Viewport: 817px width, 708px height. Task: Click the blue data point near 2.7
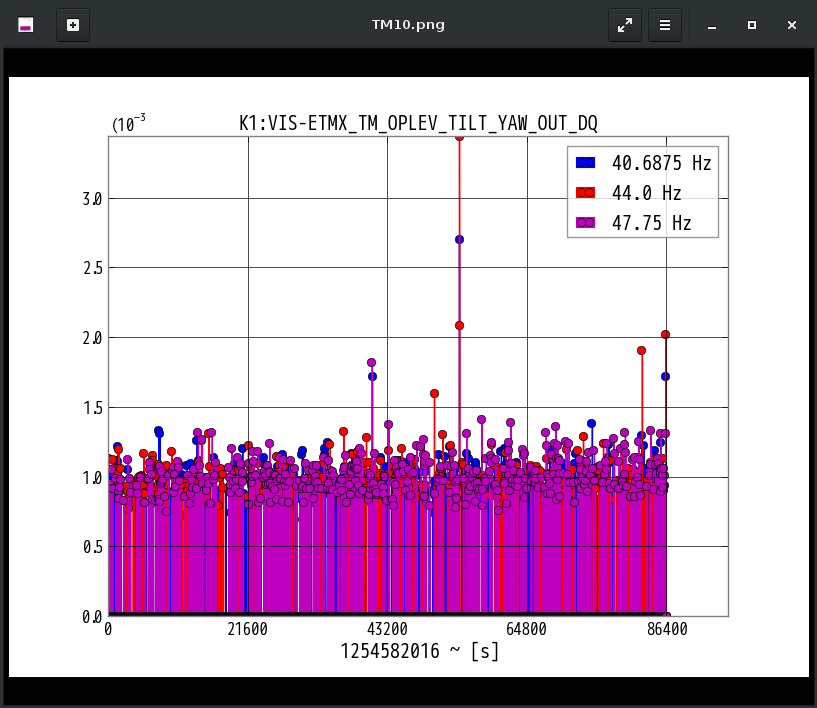pyautogui.click(x=460, y=240)
